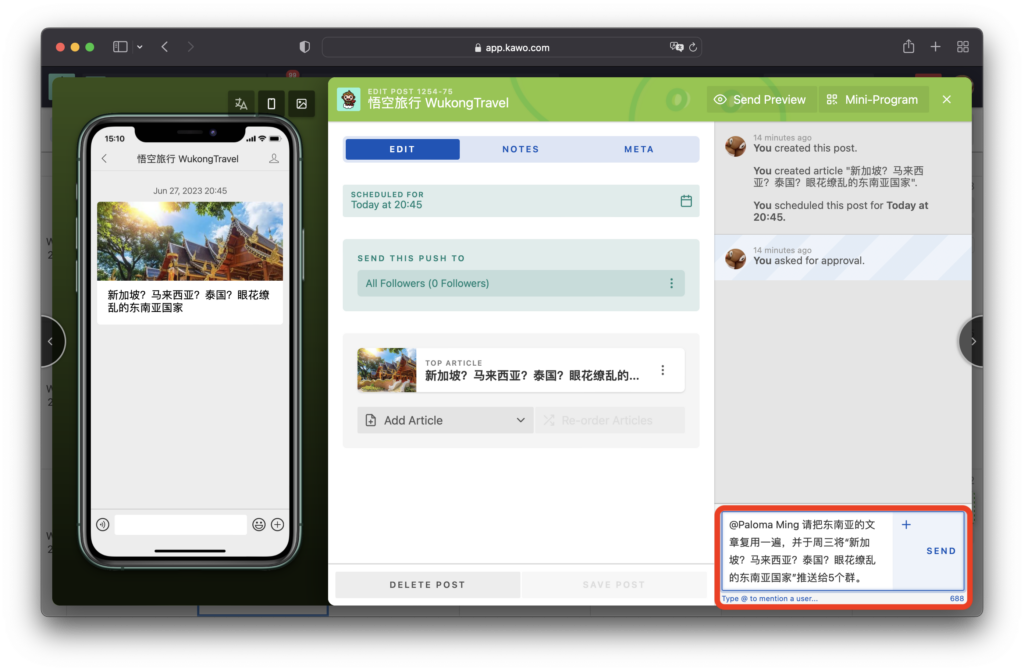Screen dimensions: 1024x671
Task: Click the Re-order Articles button
Action: [610, 420]
